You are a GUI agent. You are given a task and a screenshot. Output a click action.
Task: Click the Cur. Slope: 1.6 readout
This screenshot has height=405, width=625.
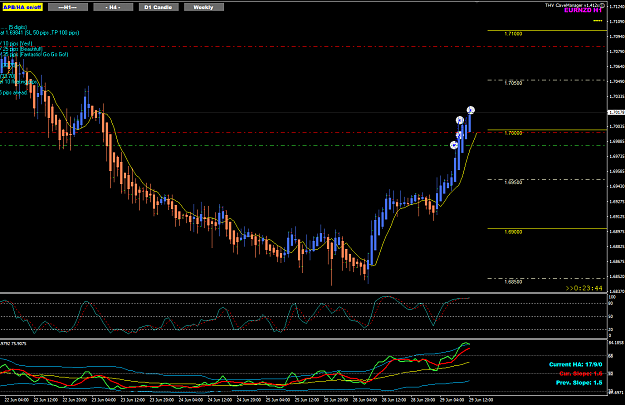(580, 374)
